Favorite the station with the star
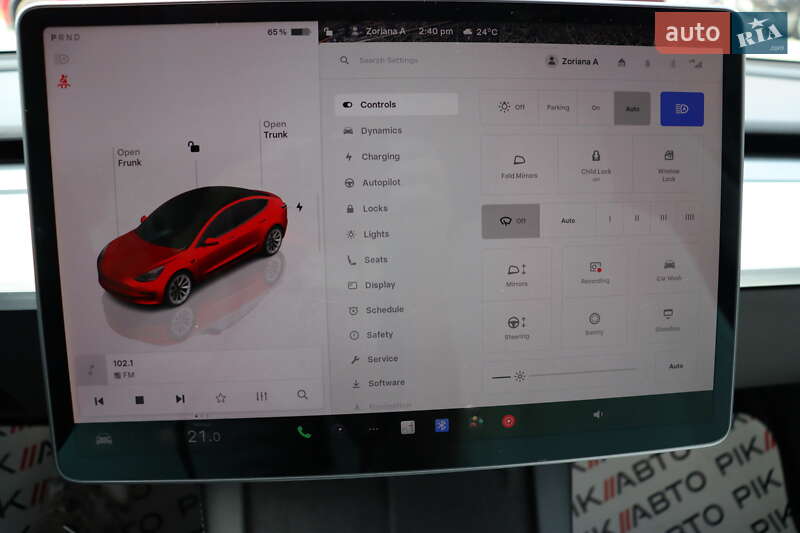Viewport: 800px width, 533px height. [220, 398]
